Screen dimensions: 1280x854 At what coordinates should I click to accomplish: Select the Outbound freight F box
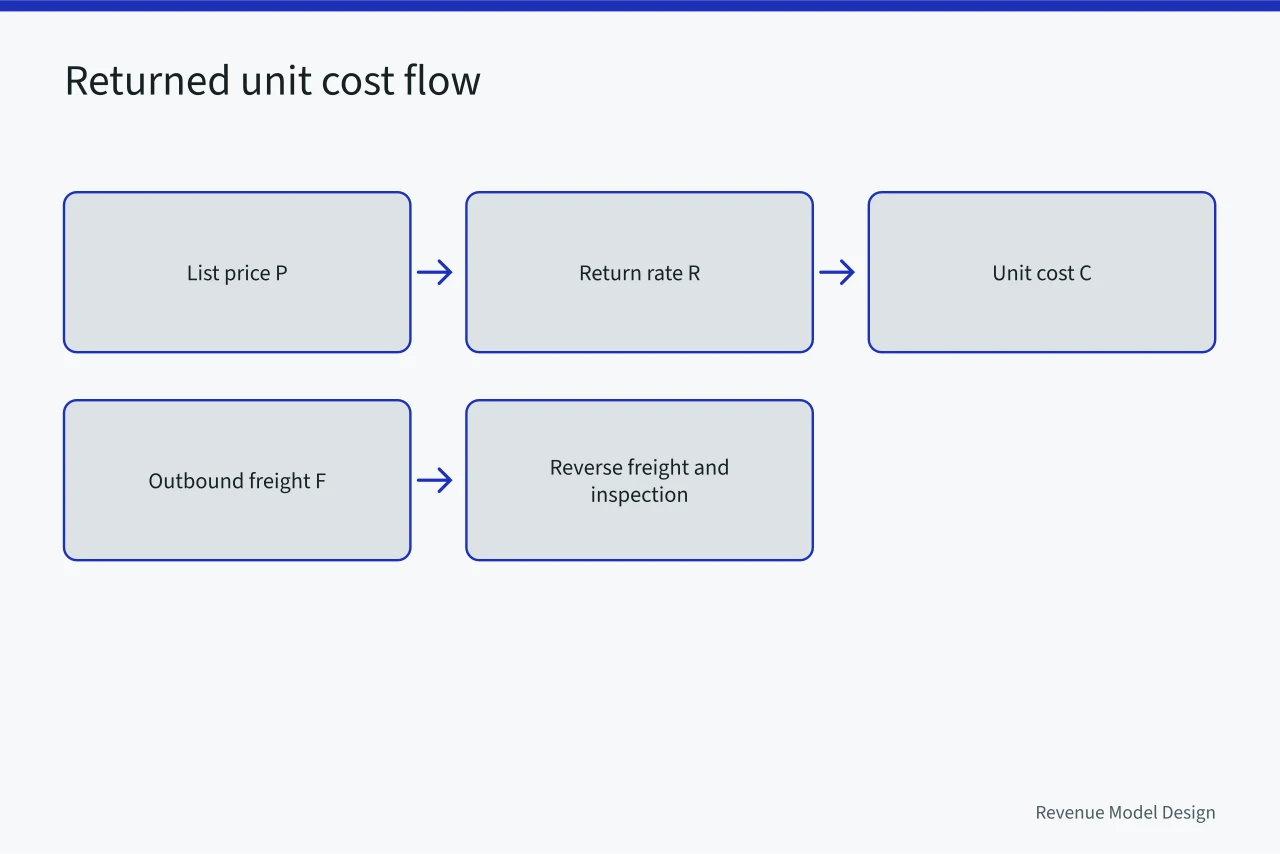tap(237, 480)
